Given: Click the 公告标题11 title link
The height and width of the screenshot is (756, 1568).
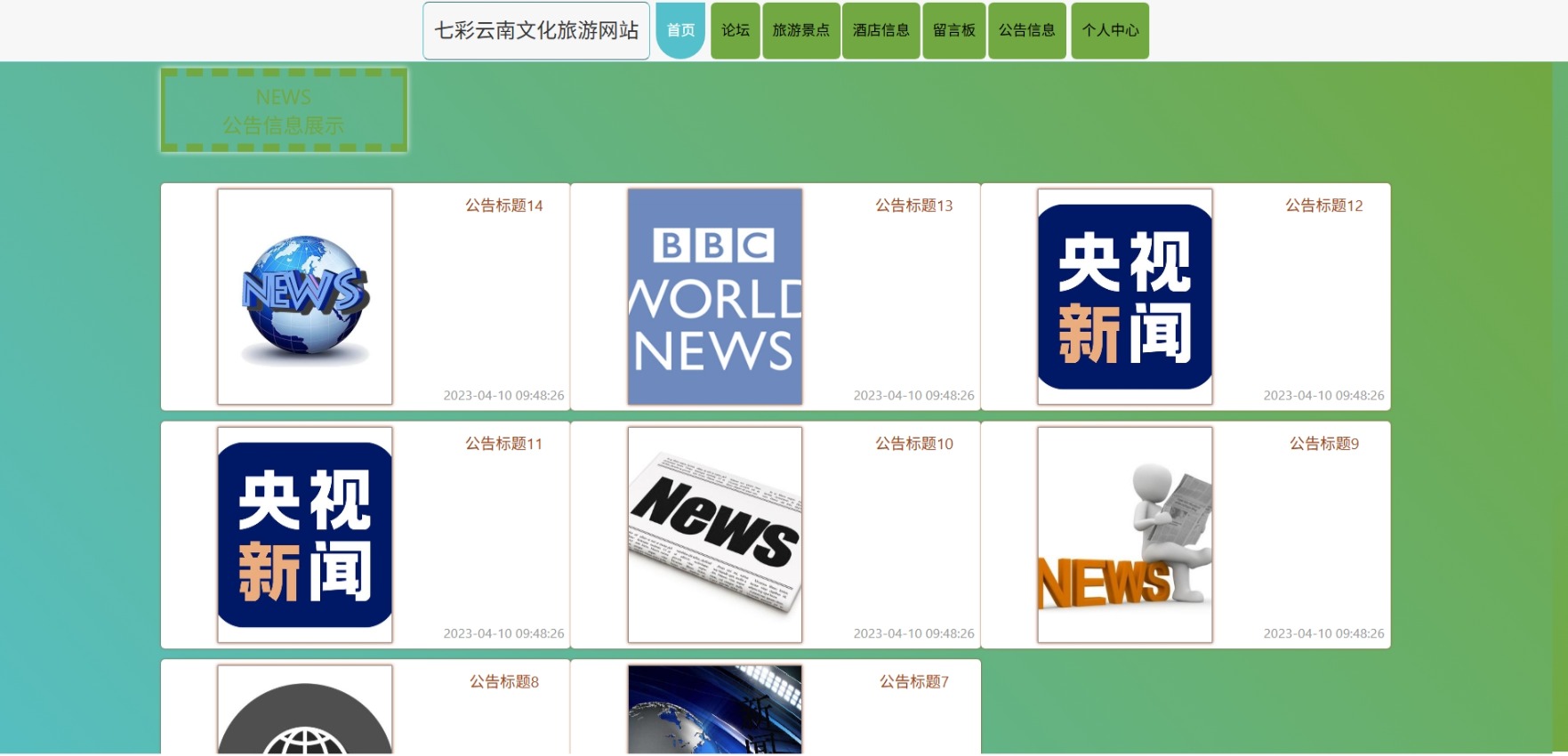Looking at the screenshot, I should point(504,444).
